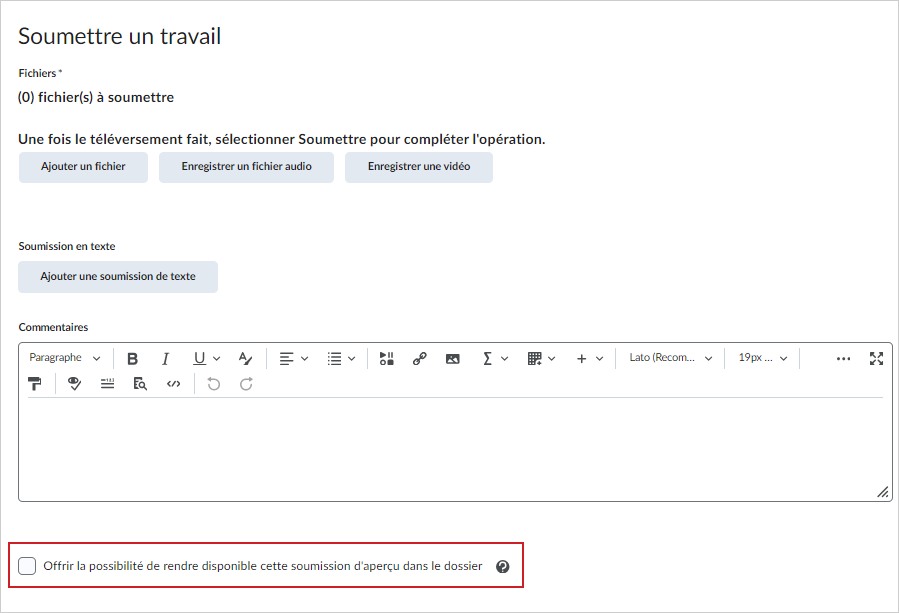This screenshot has width=899, height=613.
Task: Open the Lato font family dropdown
Action: [x=670, y=358]
